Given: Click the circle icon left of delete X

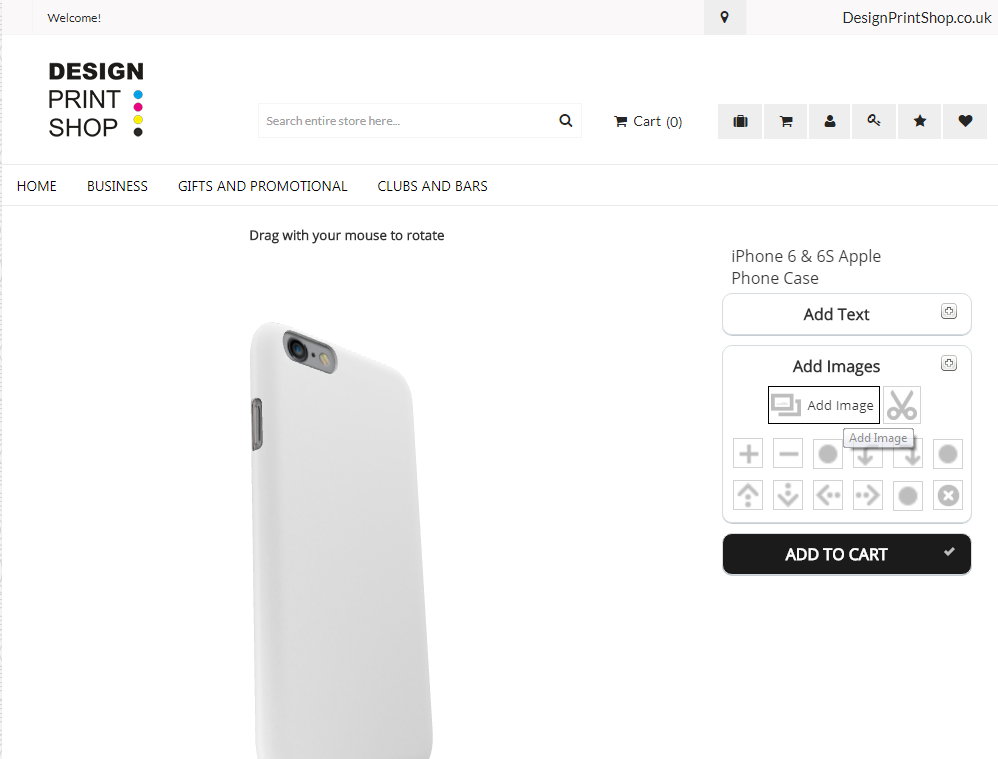Looking at the screenshot, I should click(x=908, y=495).
